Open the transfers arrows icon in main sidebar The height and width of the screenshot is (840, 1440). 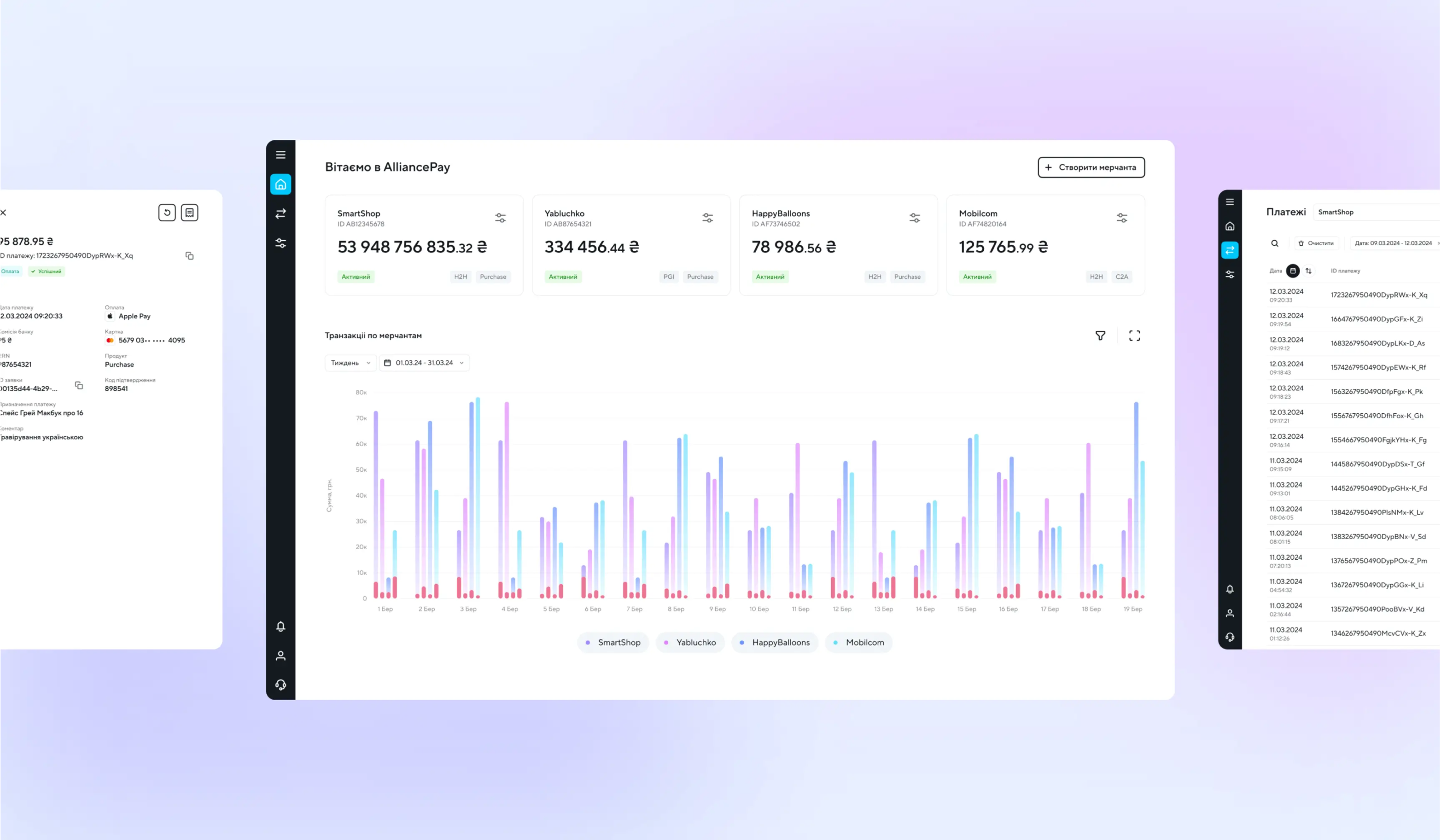tap(280, 214)
